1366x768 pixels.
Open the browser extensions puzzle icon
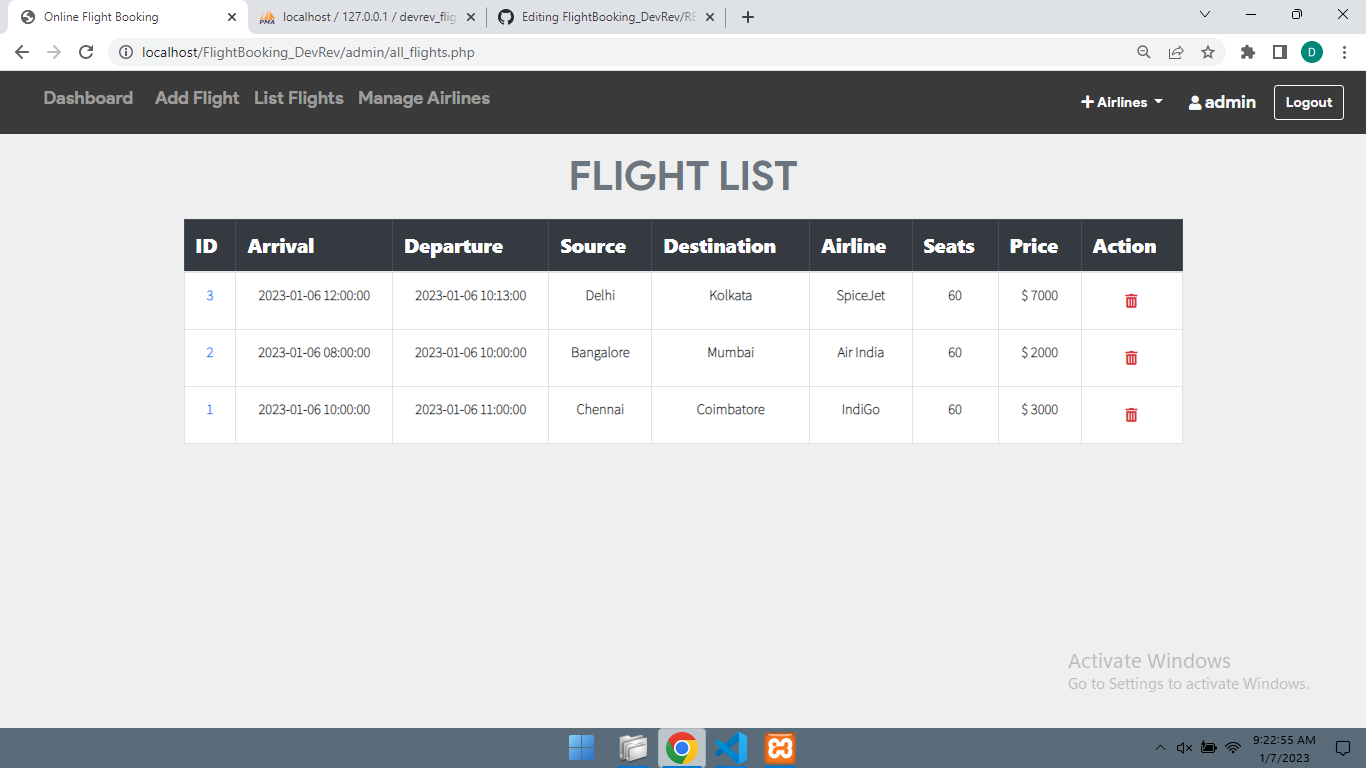point(1247,51)
